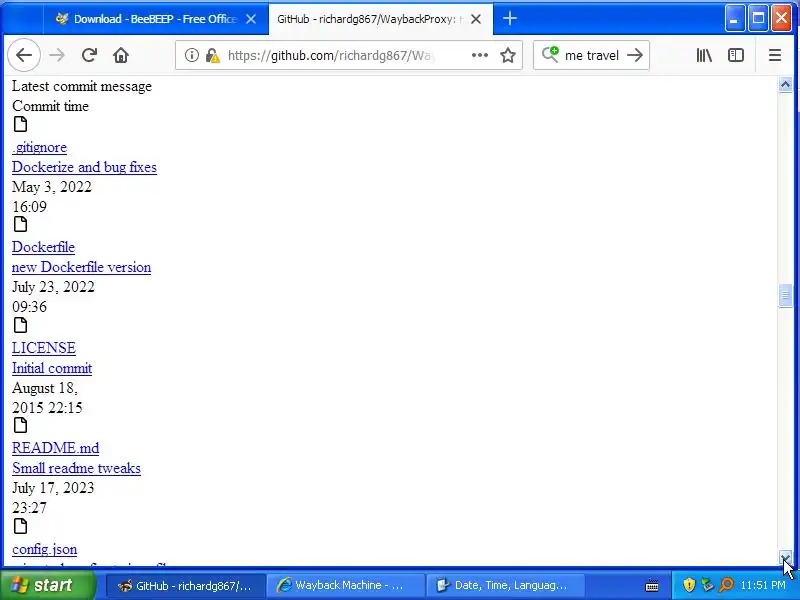Click the on-screen keyboard taskbar icon
The width and height of the screenshot is (800, 600).
click(x=652, y=585)
